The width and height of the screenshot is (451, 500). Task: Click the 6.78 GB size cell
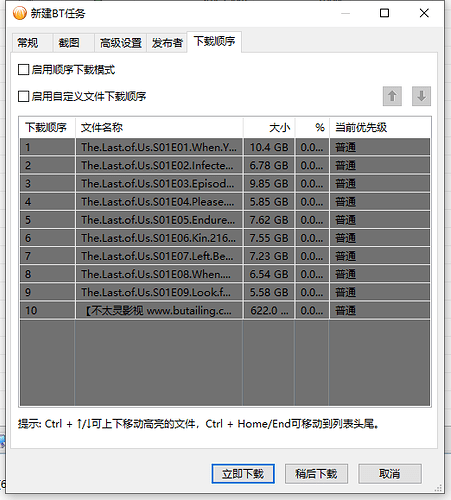(269, 165)
